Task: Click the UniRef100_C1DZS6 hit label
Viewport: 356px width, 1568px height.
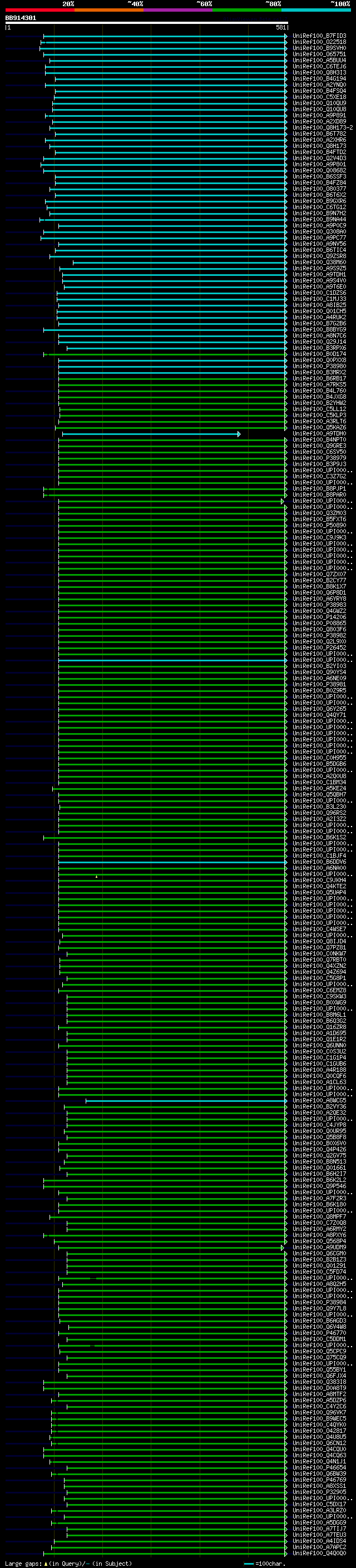Action: 319,293
